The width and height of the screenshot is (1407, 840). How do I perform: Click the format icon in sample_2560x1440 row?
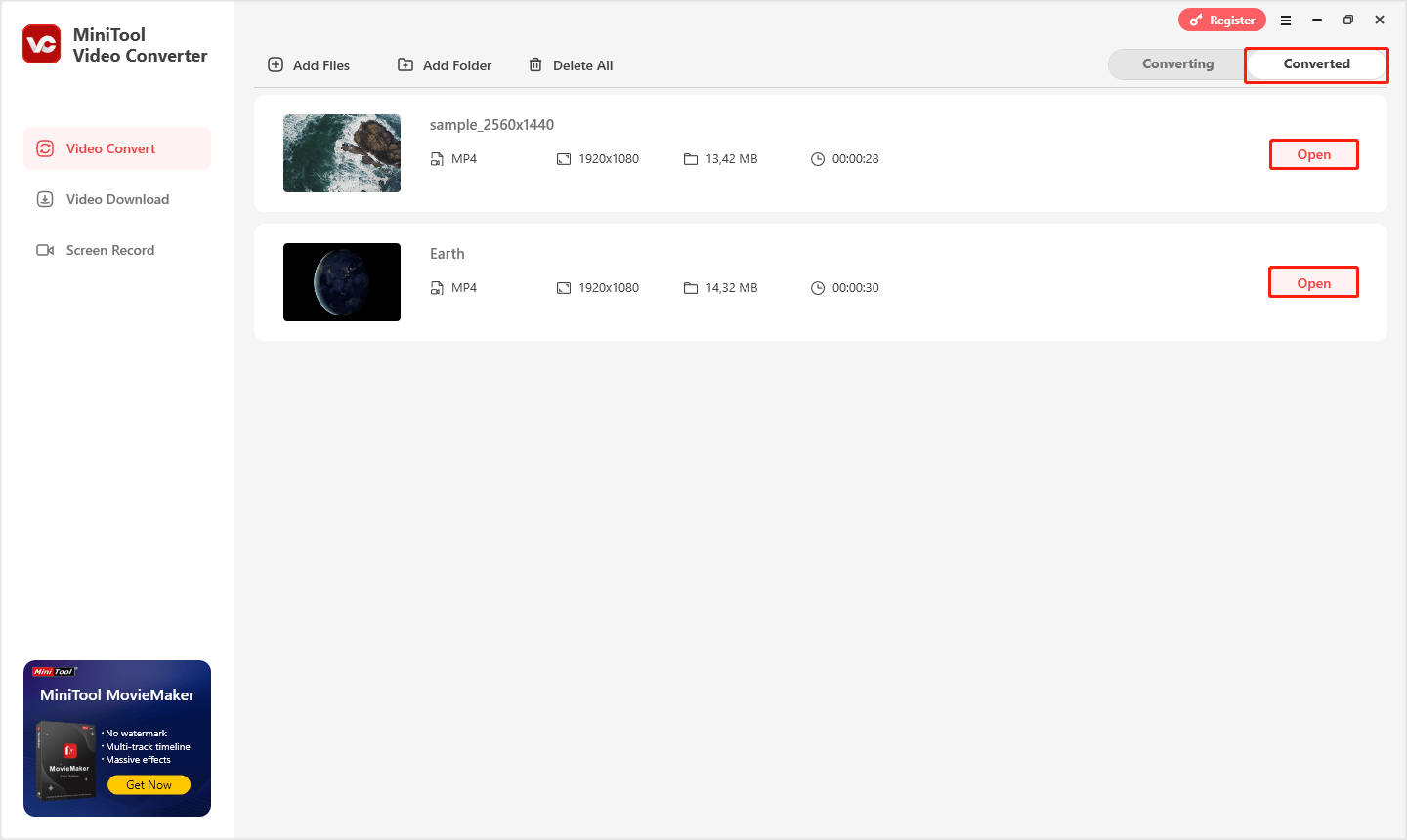click(x=437, y=159)
